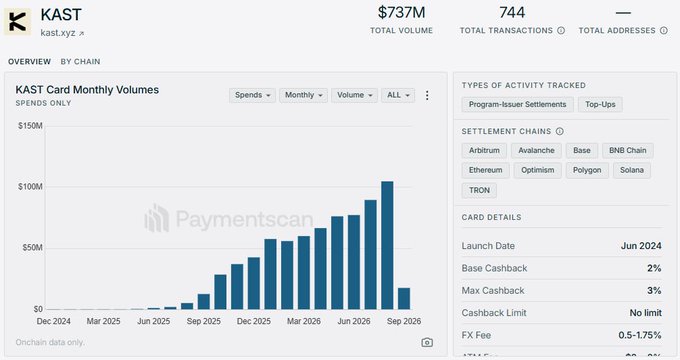Click the Optimism chain tag

pyautogui.click(x=537, y=170)
